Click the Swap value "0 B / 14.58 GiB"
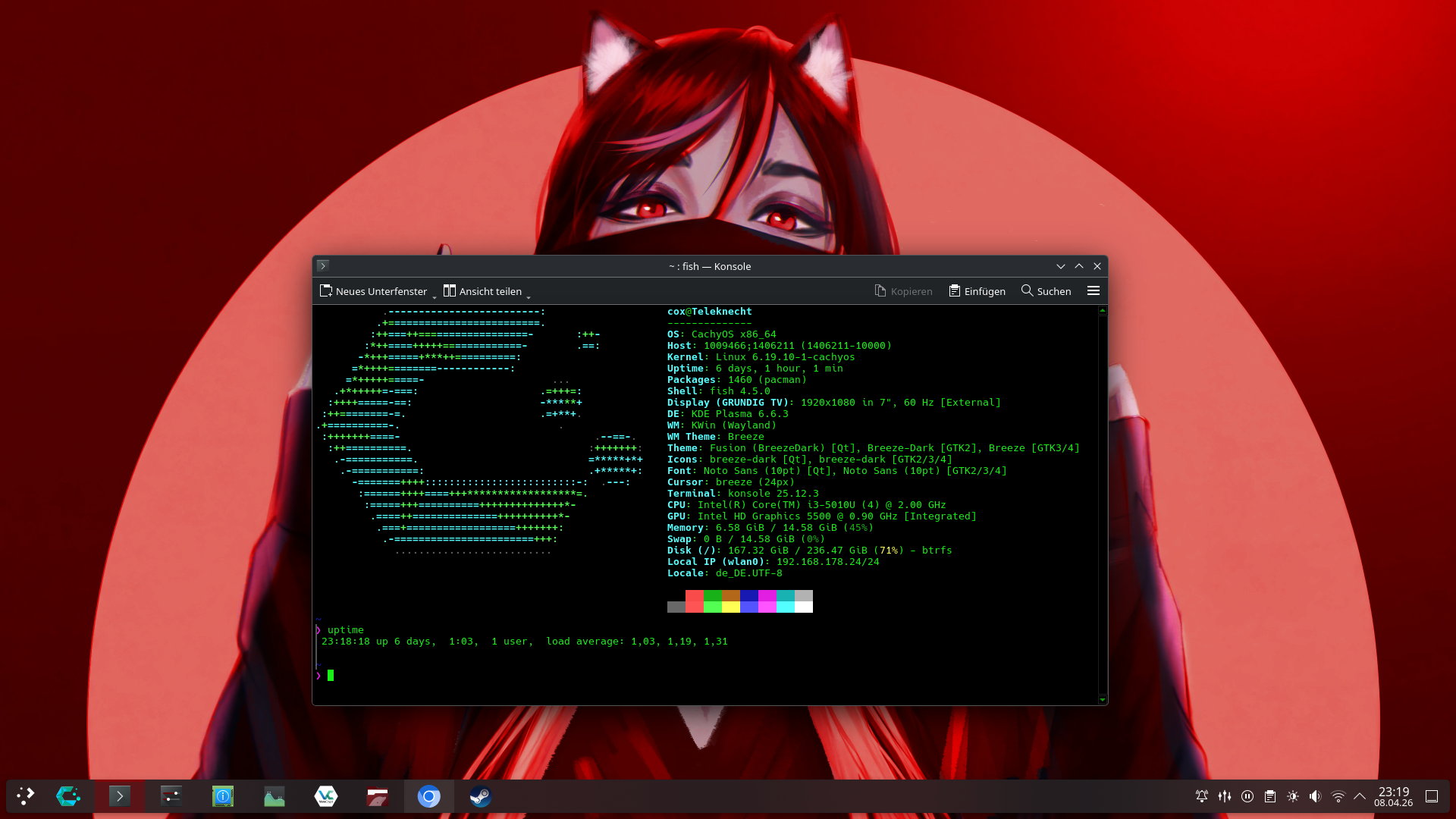The height and width of the screenshot is (819, 1456). coord(749,539)
